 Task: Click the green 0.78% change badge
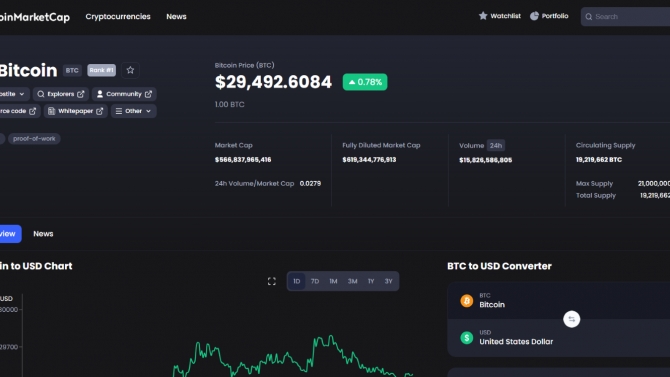click(365, 82)
